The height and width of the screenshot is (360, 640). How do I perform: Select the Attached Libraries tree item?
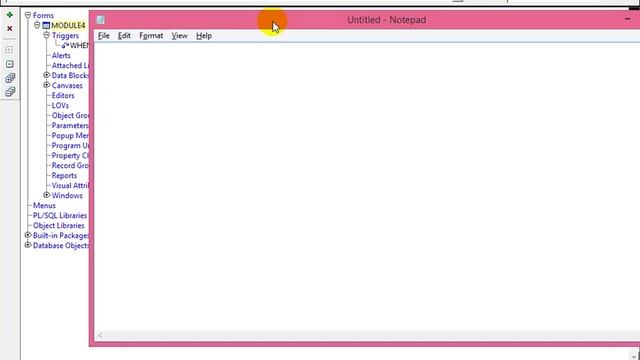(x=70, y=65)
